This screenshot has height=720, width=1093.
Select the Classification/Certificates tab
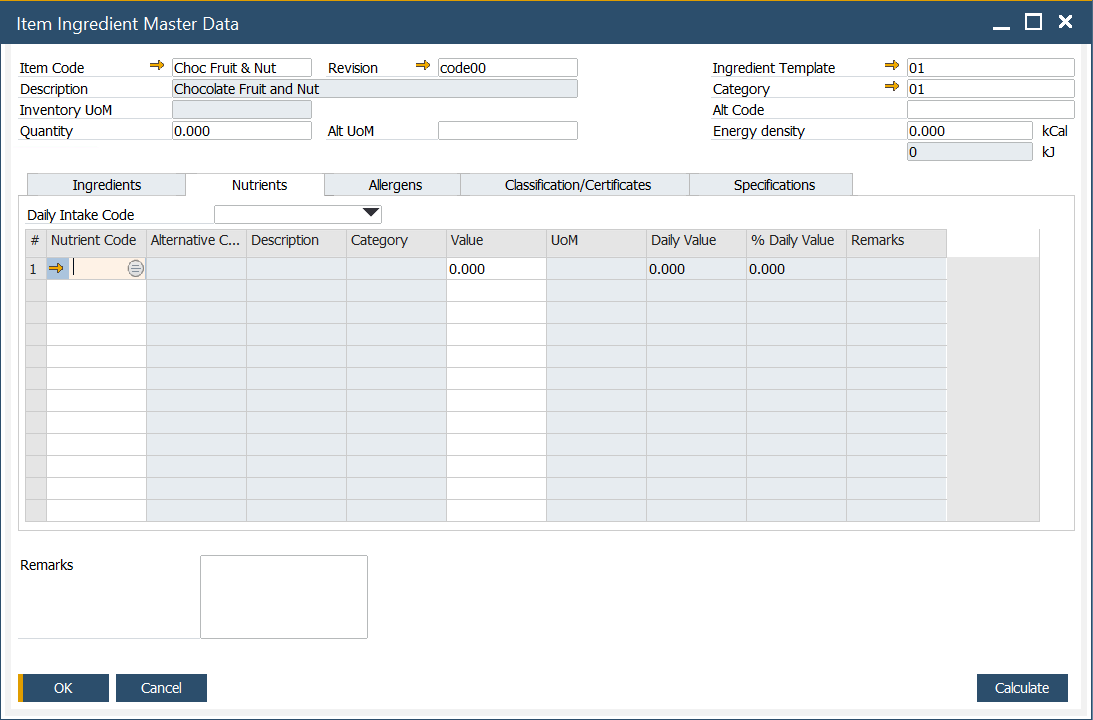pos(577,185)
